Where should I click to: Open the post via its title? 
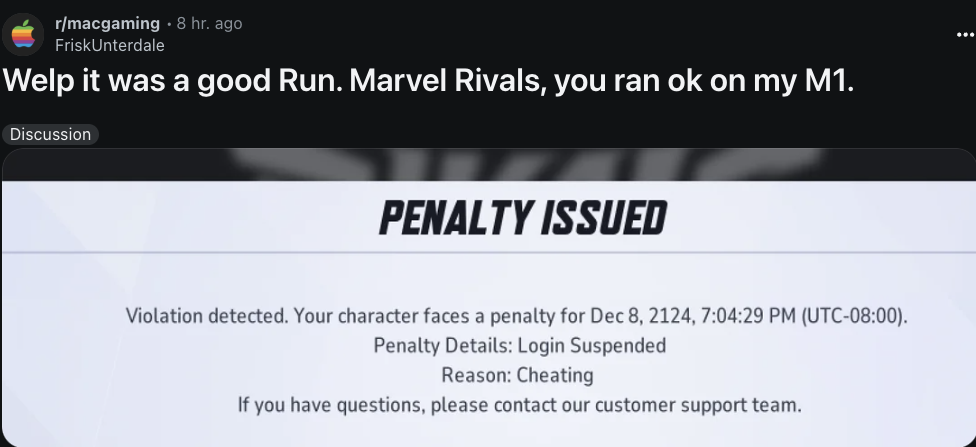coord(428,81)
